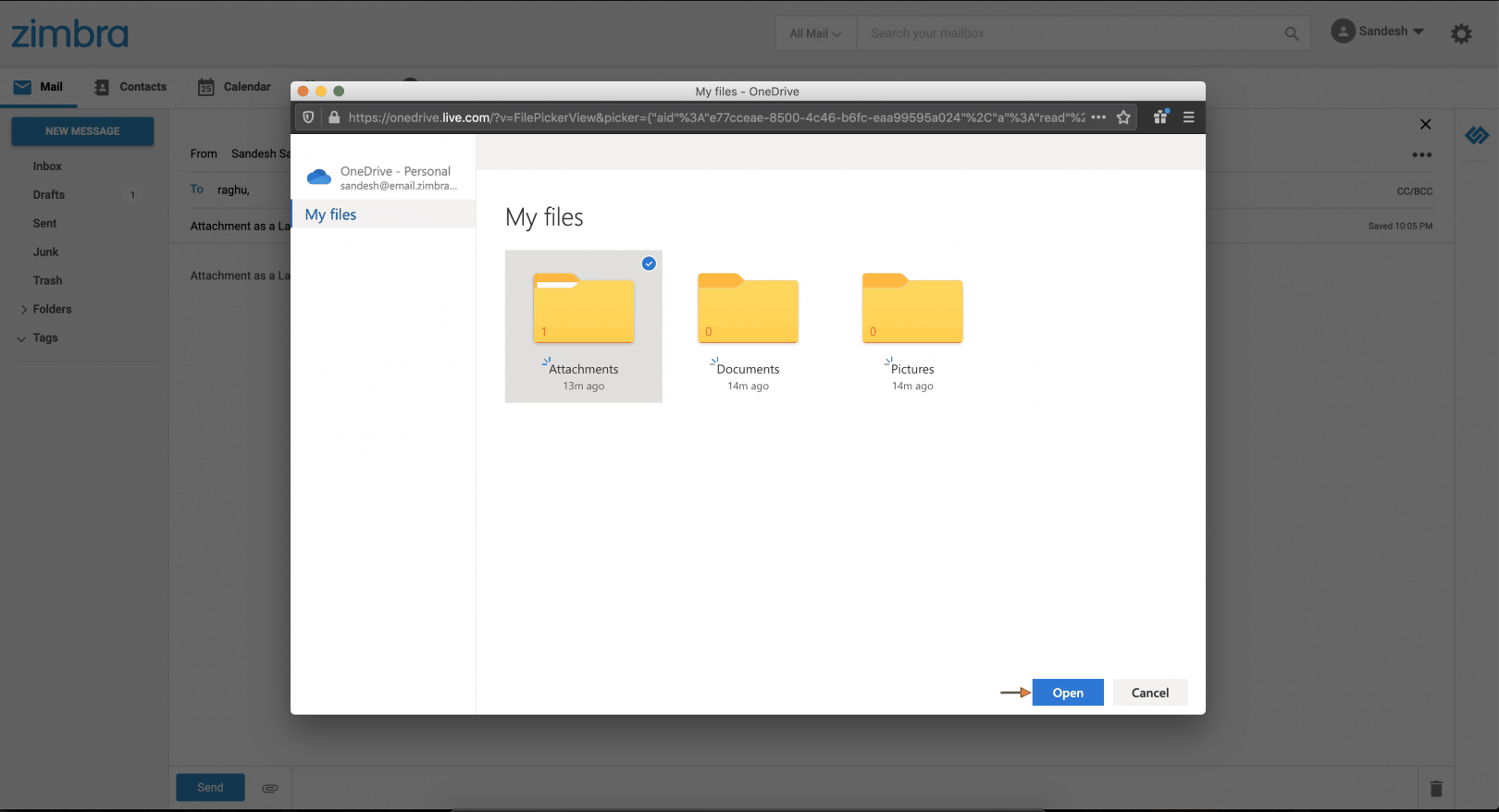Image resolution: width=1499 pixels, height=812 pixels.
Task: Open the Trash folder
Action: pos(48,281)
